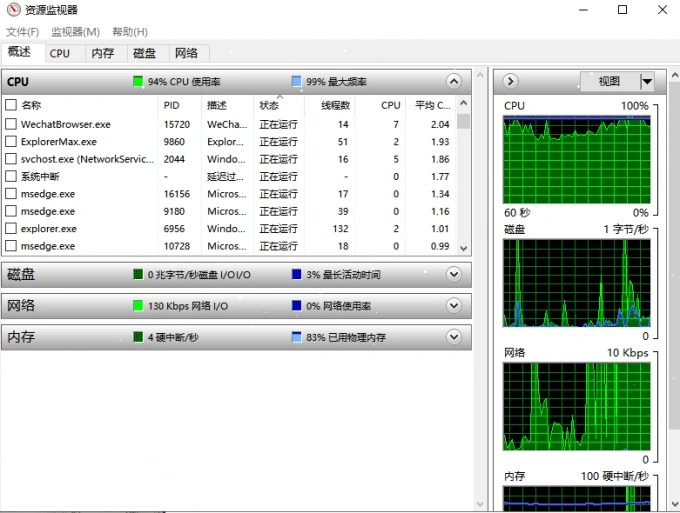Click average CPU value 2.04
This screenshot has height=513, width=680.
(440, 124)
